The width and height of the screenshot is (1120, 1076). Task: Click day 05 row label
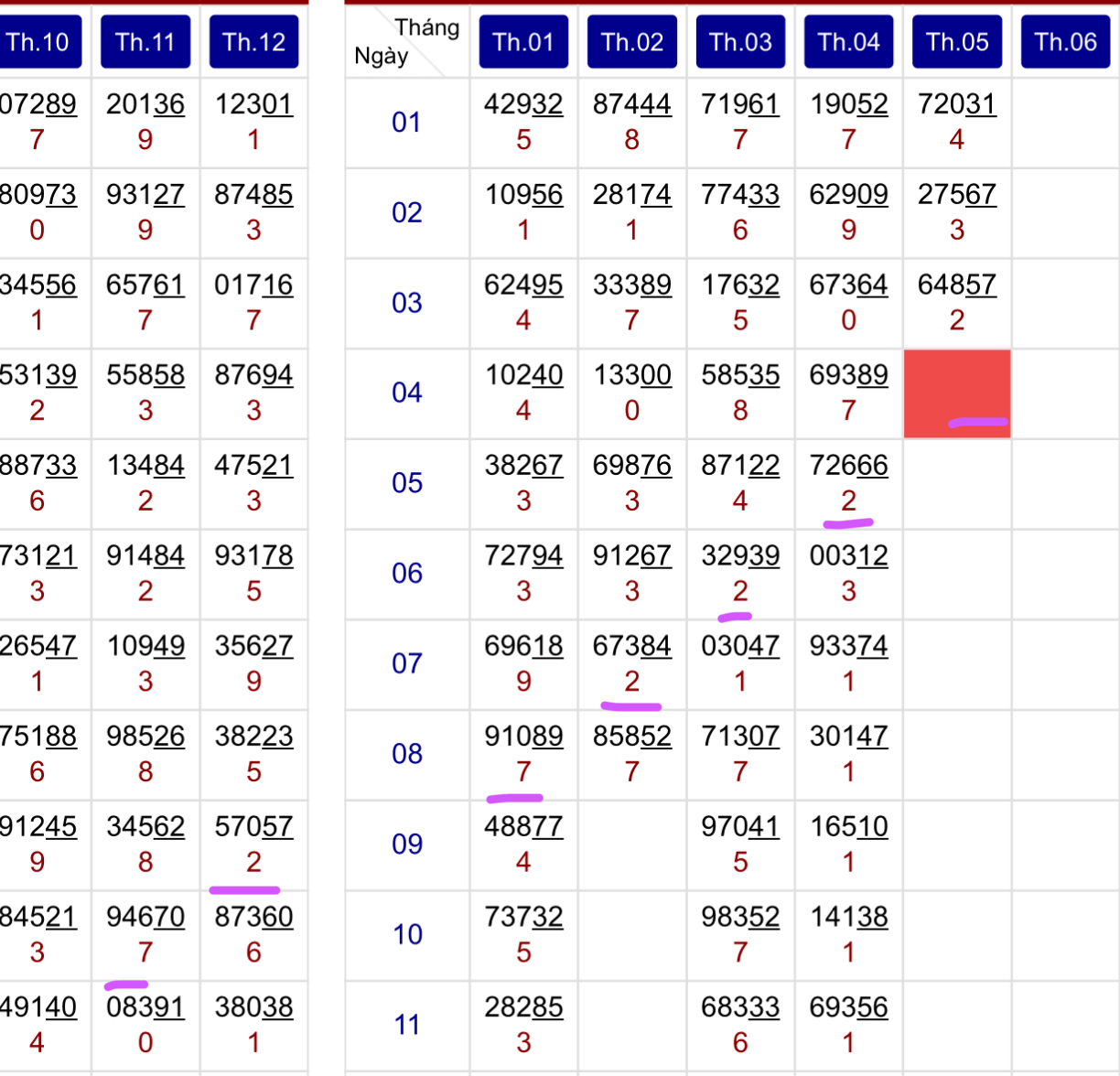click(x=407, y=483)
